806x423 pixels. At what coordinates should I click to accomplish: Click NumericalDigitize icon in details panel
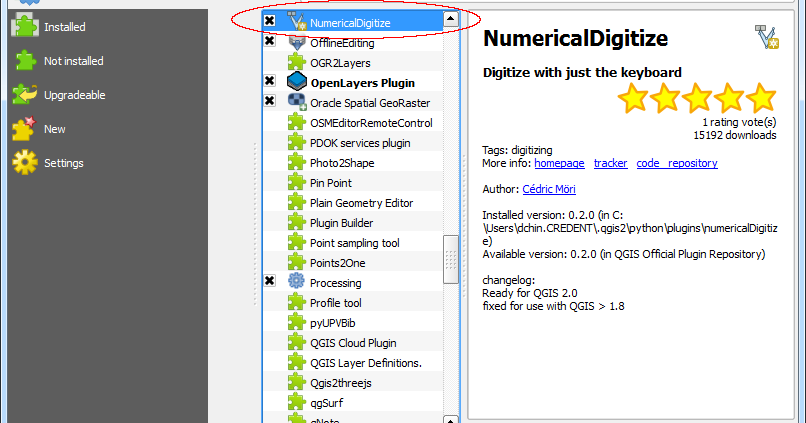point(767,37)
